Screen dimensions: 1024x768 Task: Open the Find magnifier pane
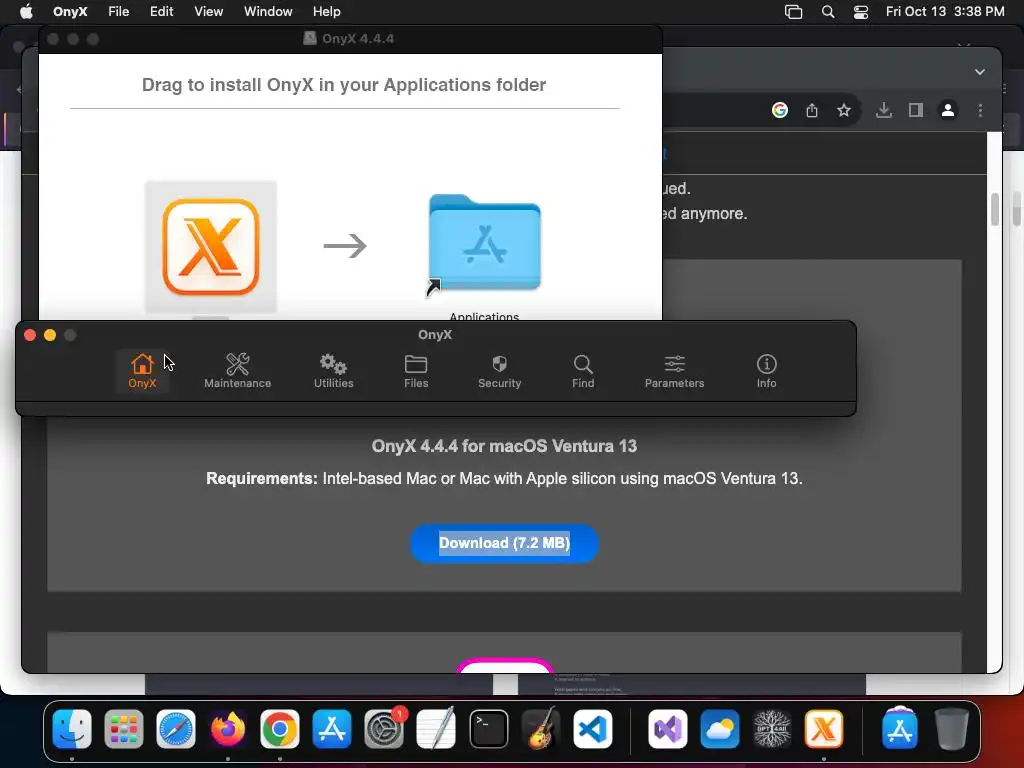point(583,371)
